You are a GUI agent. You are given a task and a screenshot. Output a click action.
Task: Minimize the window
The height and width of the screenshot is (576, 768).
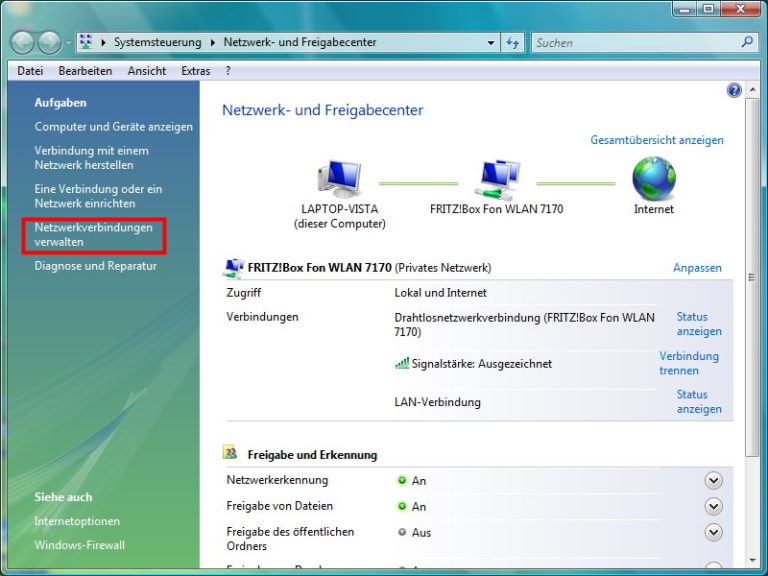[685, 9]
